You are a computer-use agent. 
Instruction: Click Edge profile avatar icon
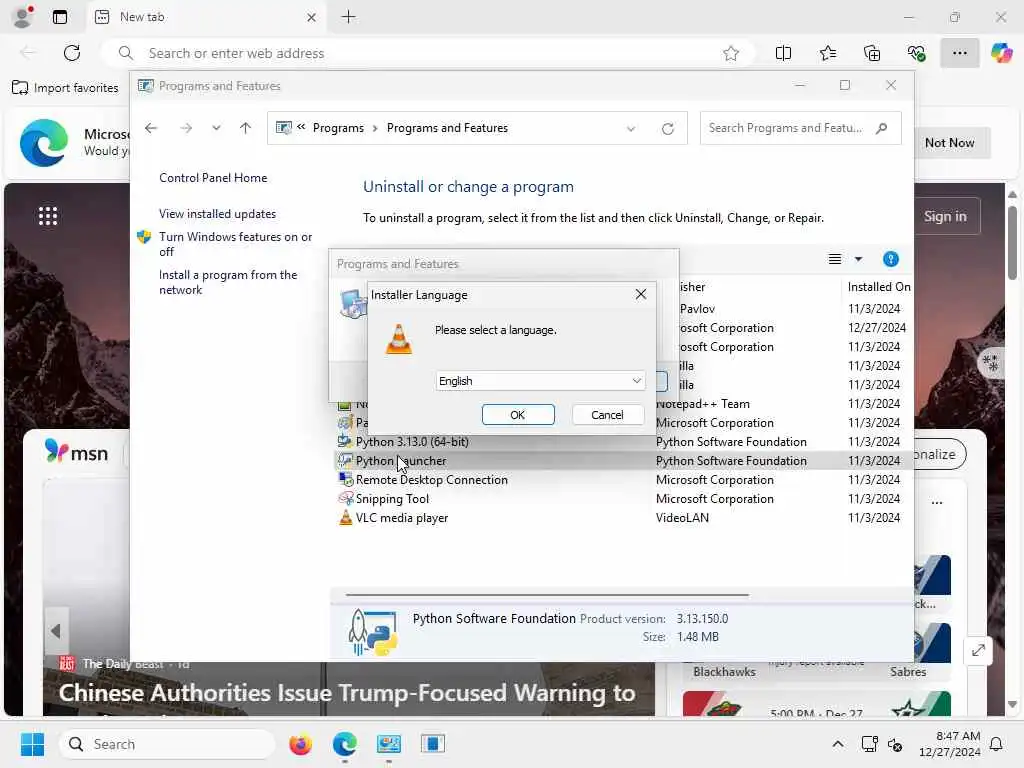[x=22, y=17]
